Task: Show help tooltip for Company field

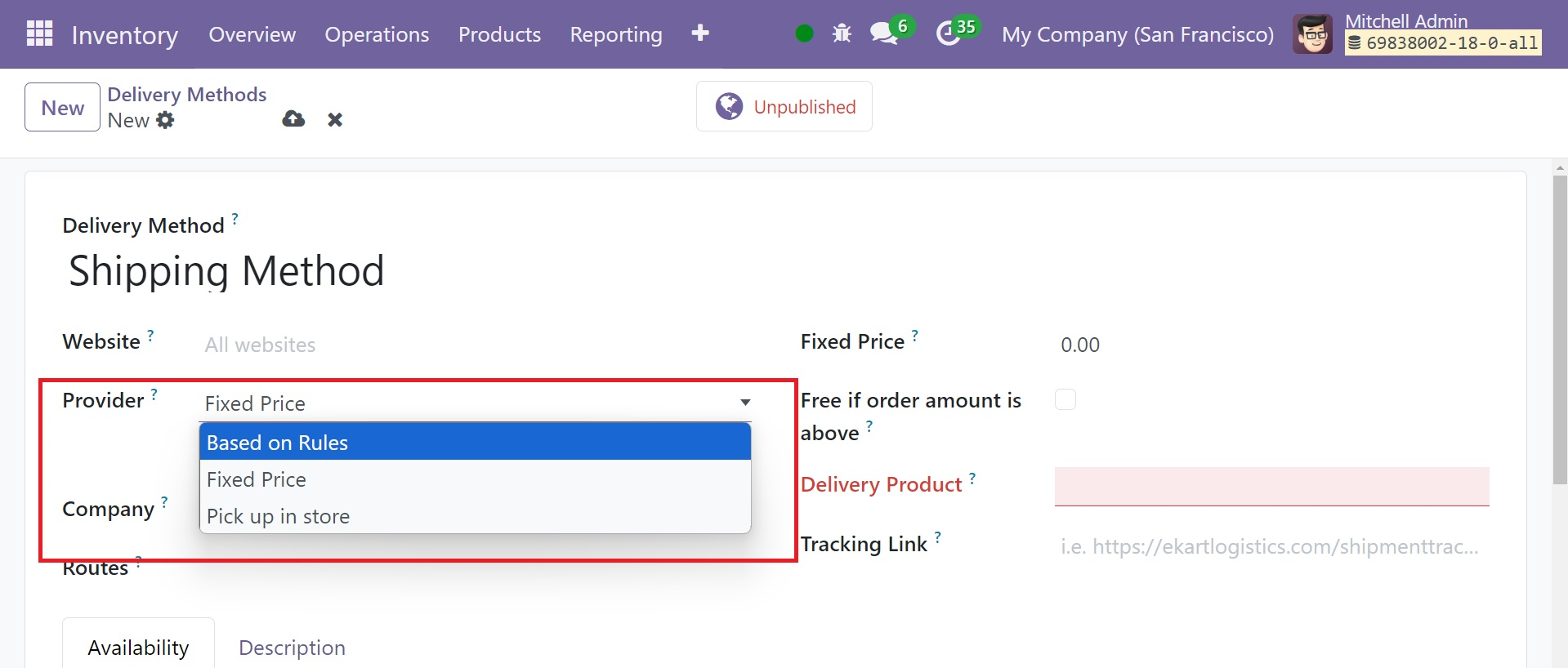Action: pyautogui.click(x=164, y=502)
